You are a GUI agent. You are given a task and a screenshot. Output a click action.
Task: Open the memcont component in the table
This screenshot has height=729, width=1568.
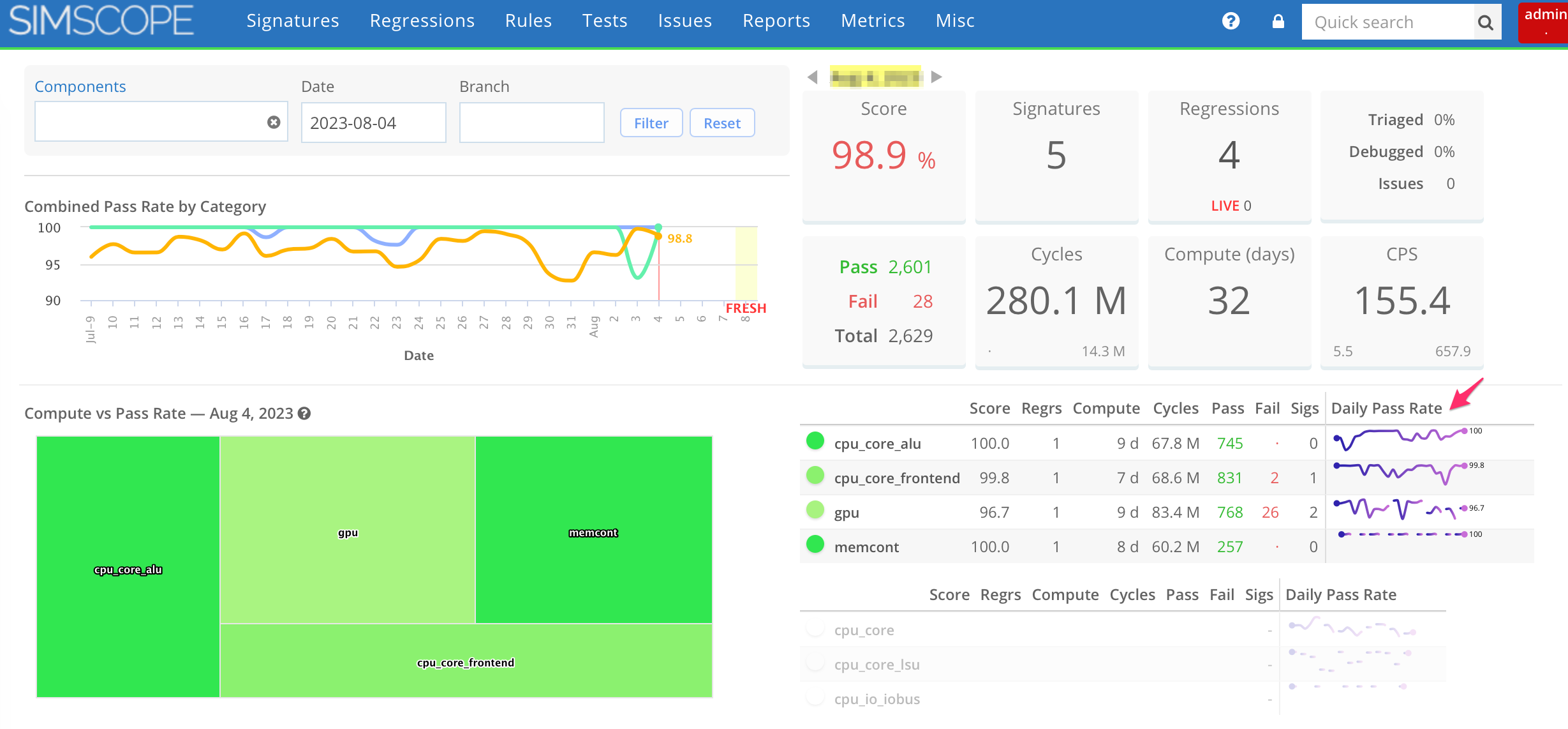pos(866,547)
